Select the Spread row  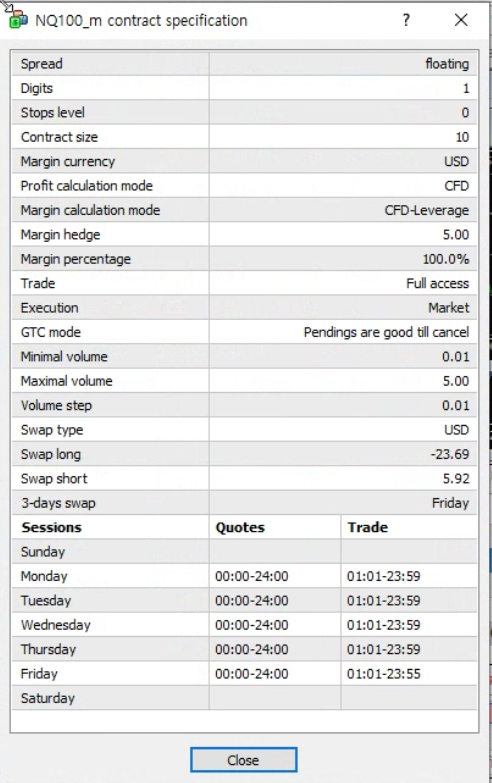(x=244, y=64)
